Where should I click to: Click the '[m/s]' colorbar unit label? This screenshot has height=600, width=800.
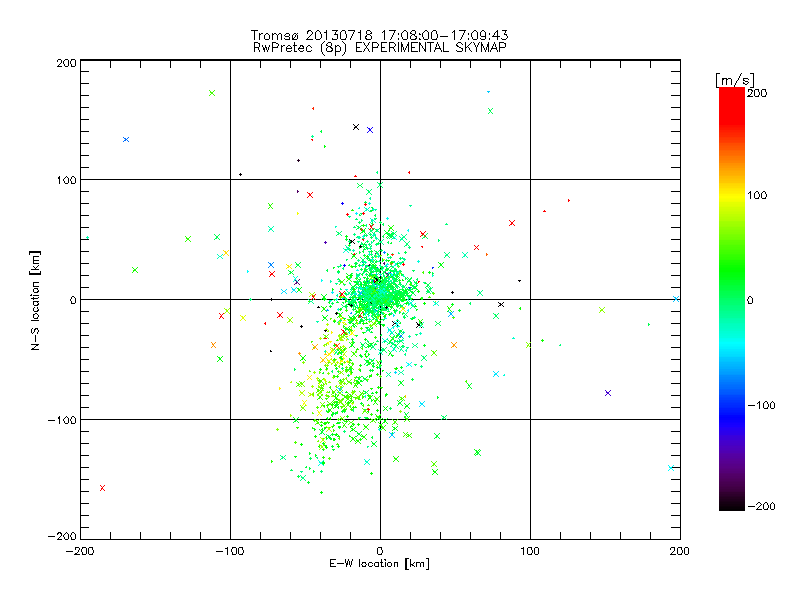(734, 80)
